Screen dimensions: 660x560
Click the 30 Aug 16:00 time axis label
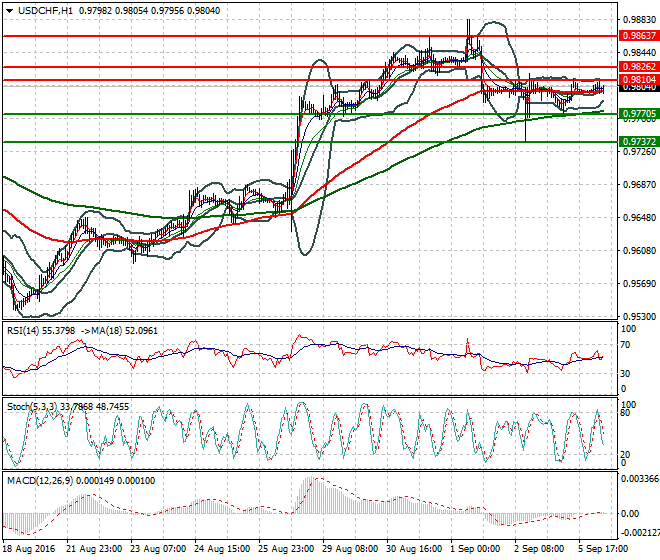[x=414, y=549]
